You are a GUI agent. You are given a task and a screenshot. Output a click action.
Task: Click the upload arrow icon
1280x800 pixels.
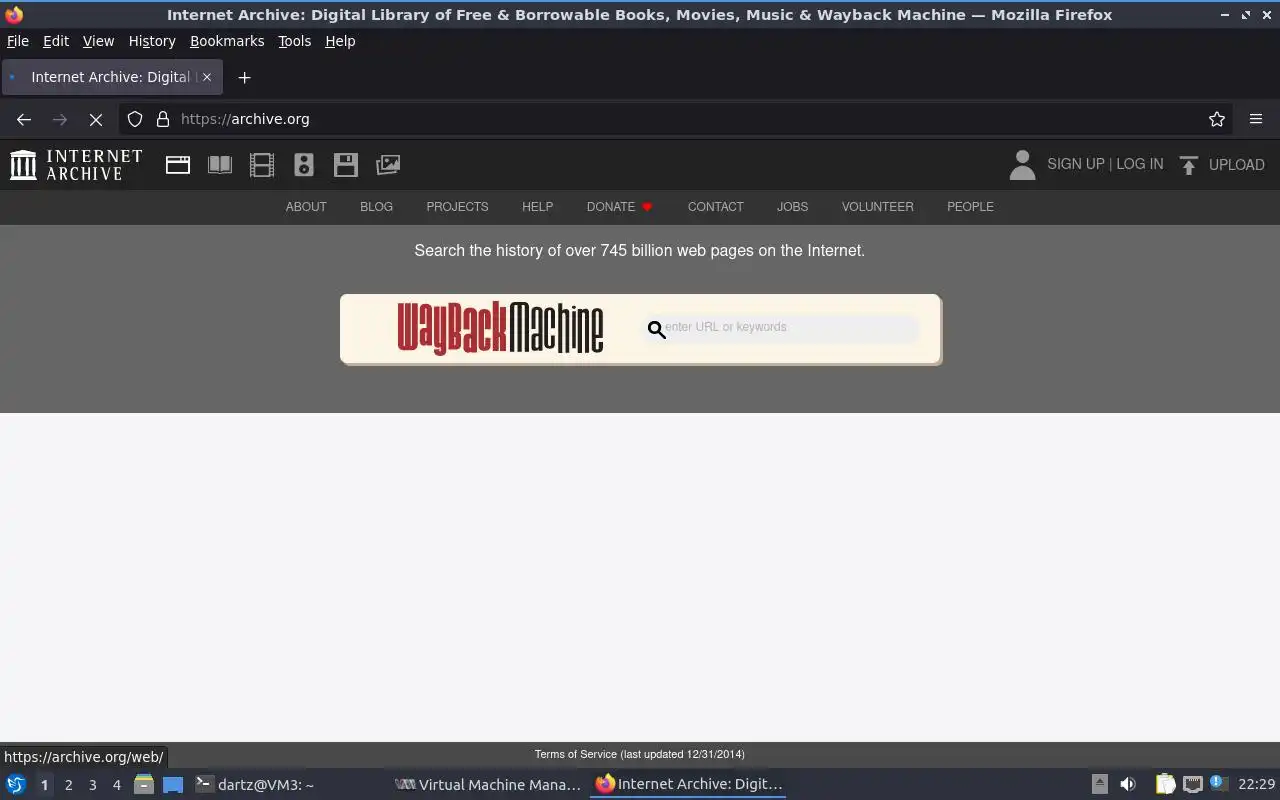(x=1188, y=165)
